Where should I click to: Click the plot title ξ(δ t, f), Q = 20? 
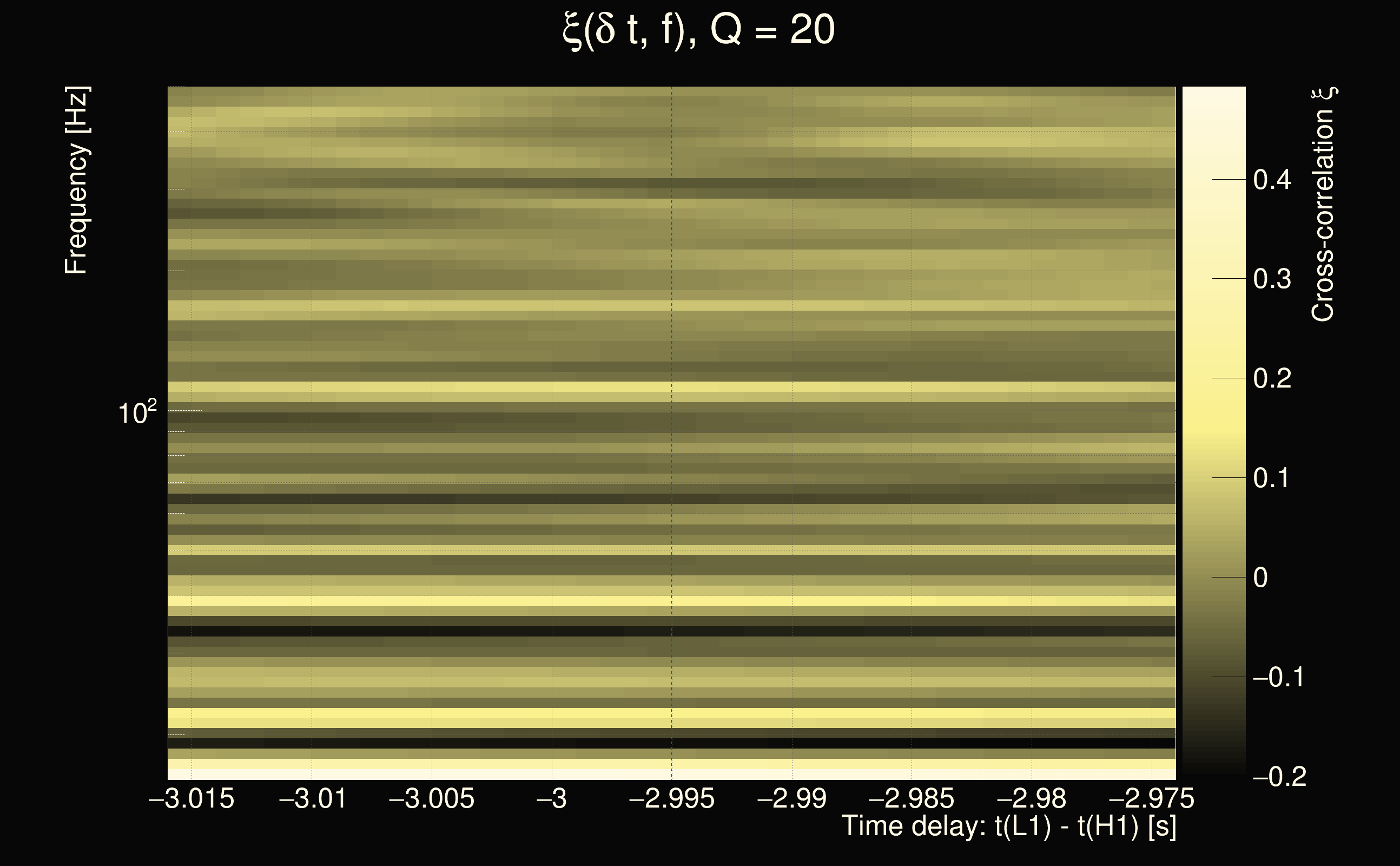click(698, 30)
